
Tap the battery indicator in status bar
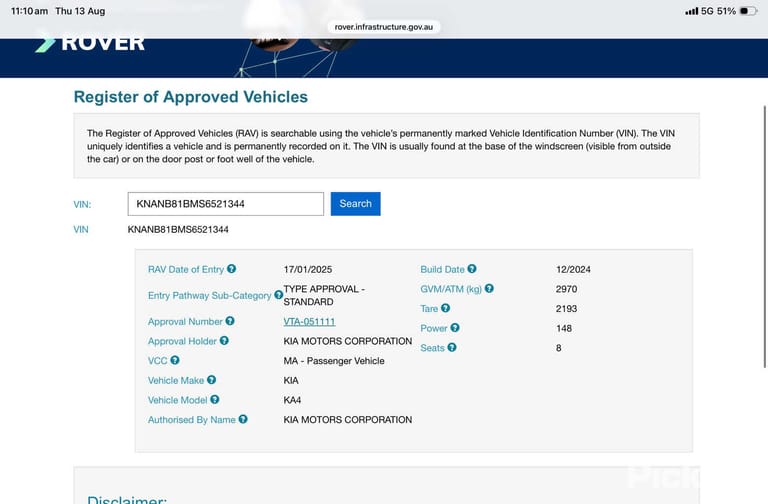tap(748, 11)
